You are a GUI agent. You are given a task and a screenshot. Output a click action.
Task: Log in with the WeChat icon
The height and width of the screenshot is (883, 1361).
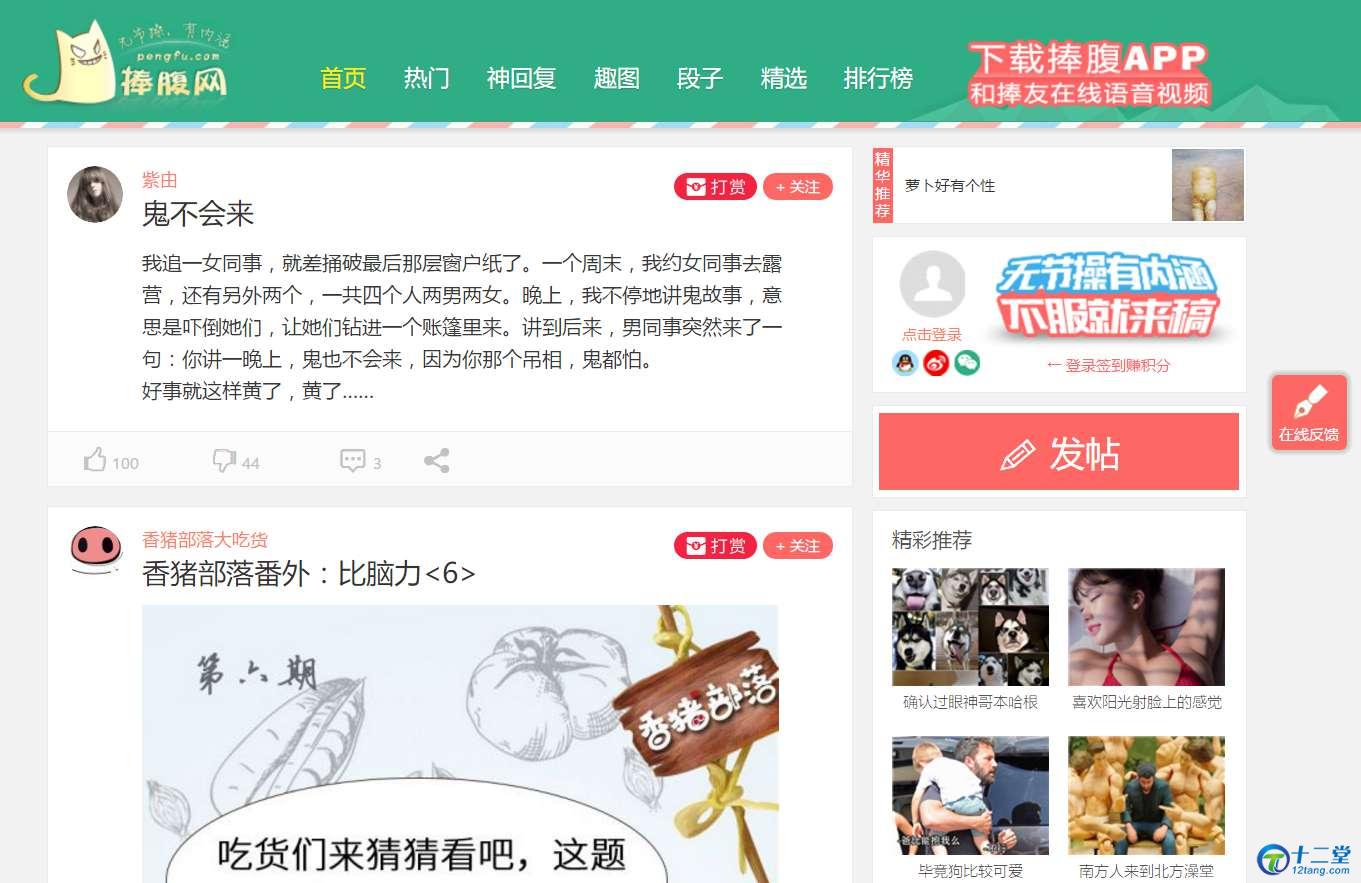click(967, 363)
